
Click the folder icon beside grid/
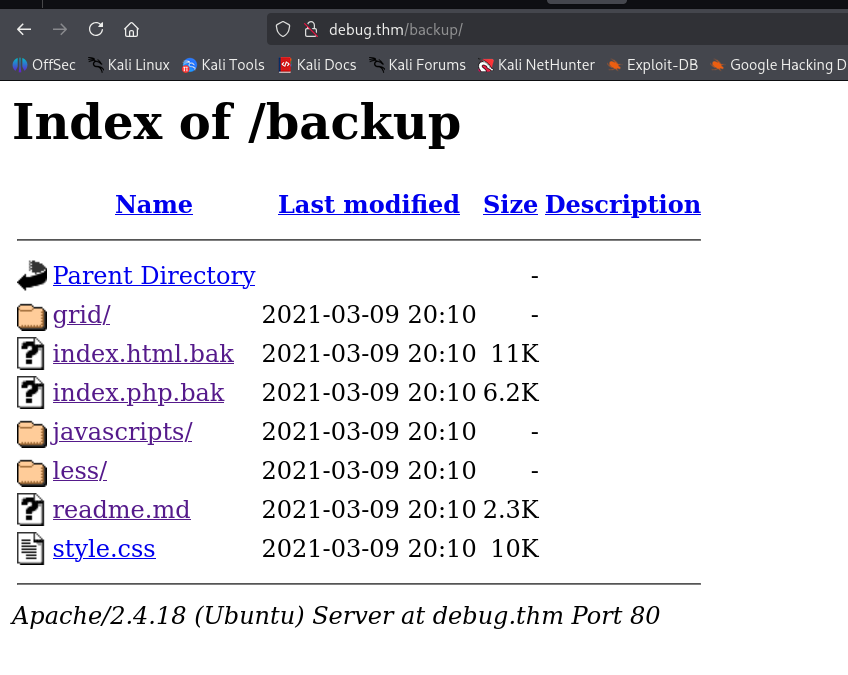[x=31, y=314]
